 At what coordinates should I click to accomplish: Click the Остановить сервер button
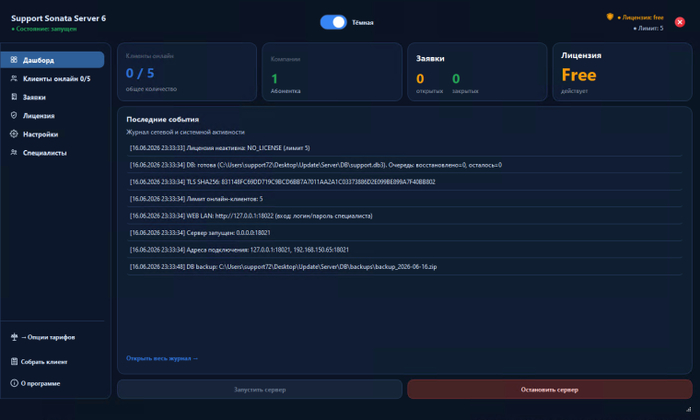[x=550, y=389]
